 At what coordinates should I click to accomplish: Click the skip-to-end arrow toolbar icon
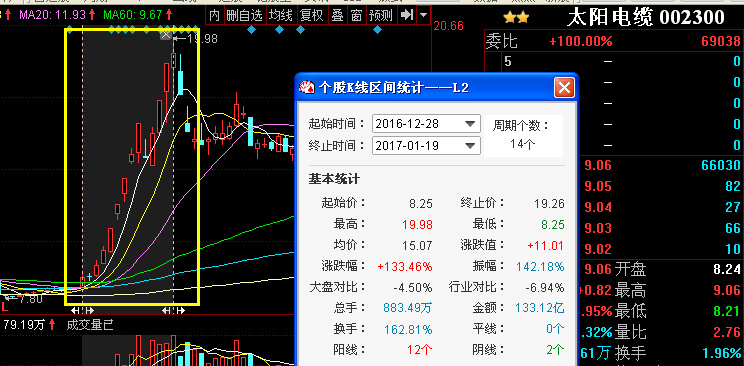[406, 15]
